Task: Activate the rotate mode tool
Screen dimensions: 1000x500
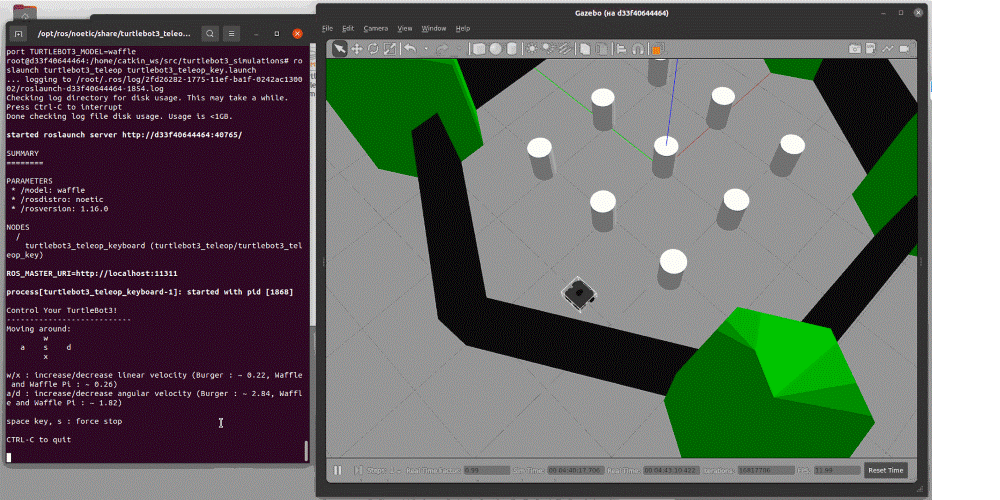Action: [373, 48]
